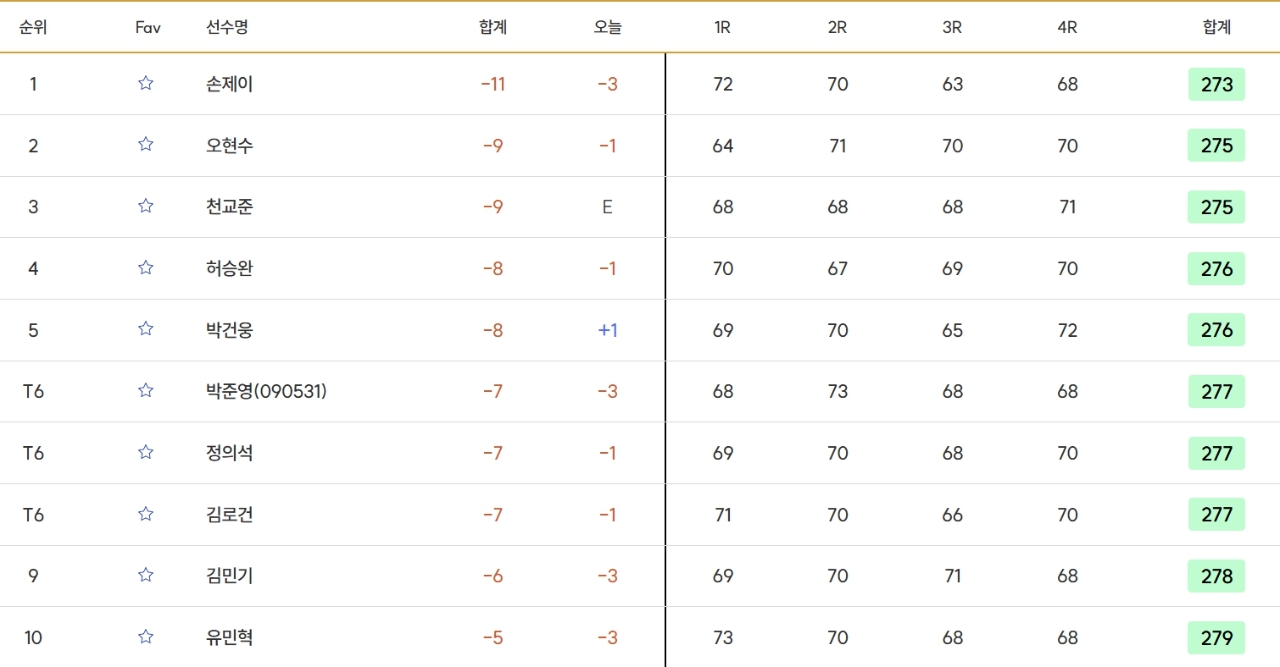Click the star beside 허승완
The height and width of the screenshot is (667, 1280).
click(x=146, y=268)
